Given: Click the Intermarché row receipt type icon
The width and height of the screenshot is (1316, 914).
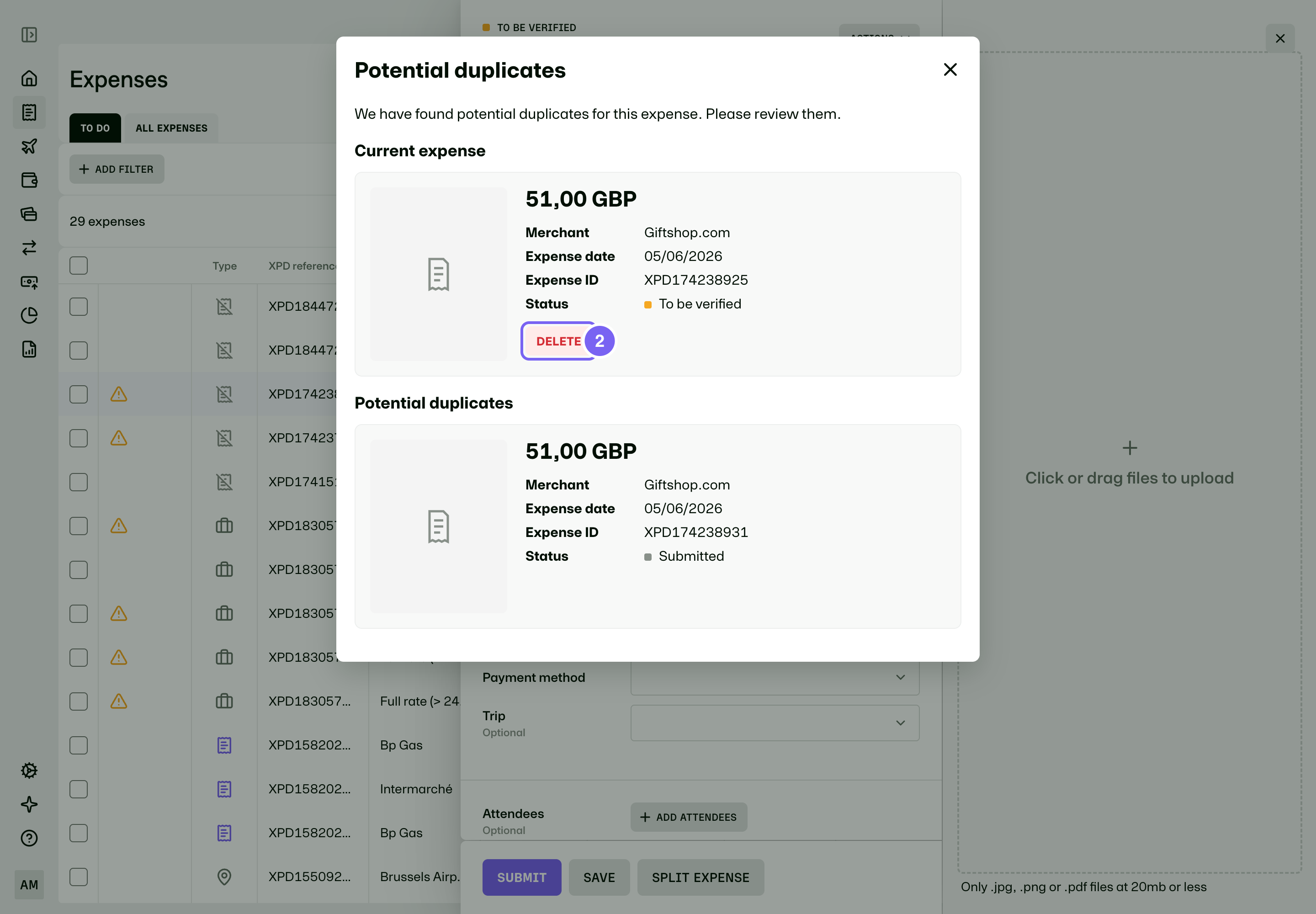Looking at the screenshot, I should pyautogui.click(x=224, y=789).
